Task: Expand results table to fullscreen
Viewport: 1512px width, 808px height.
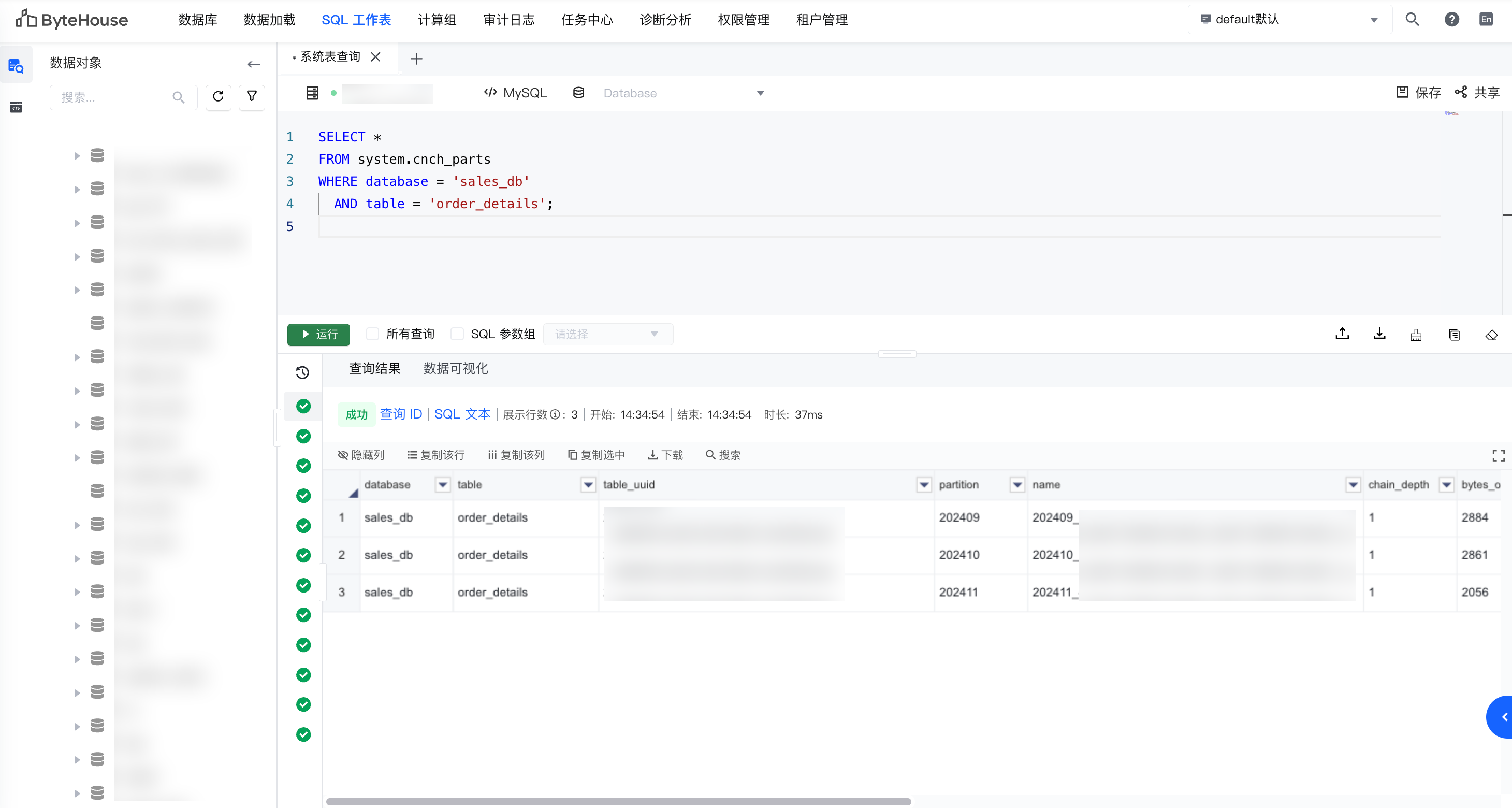Action: [1498, 455]
